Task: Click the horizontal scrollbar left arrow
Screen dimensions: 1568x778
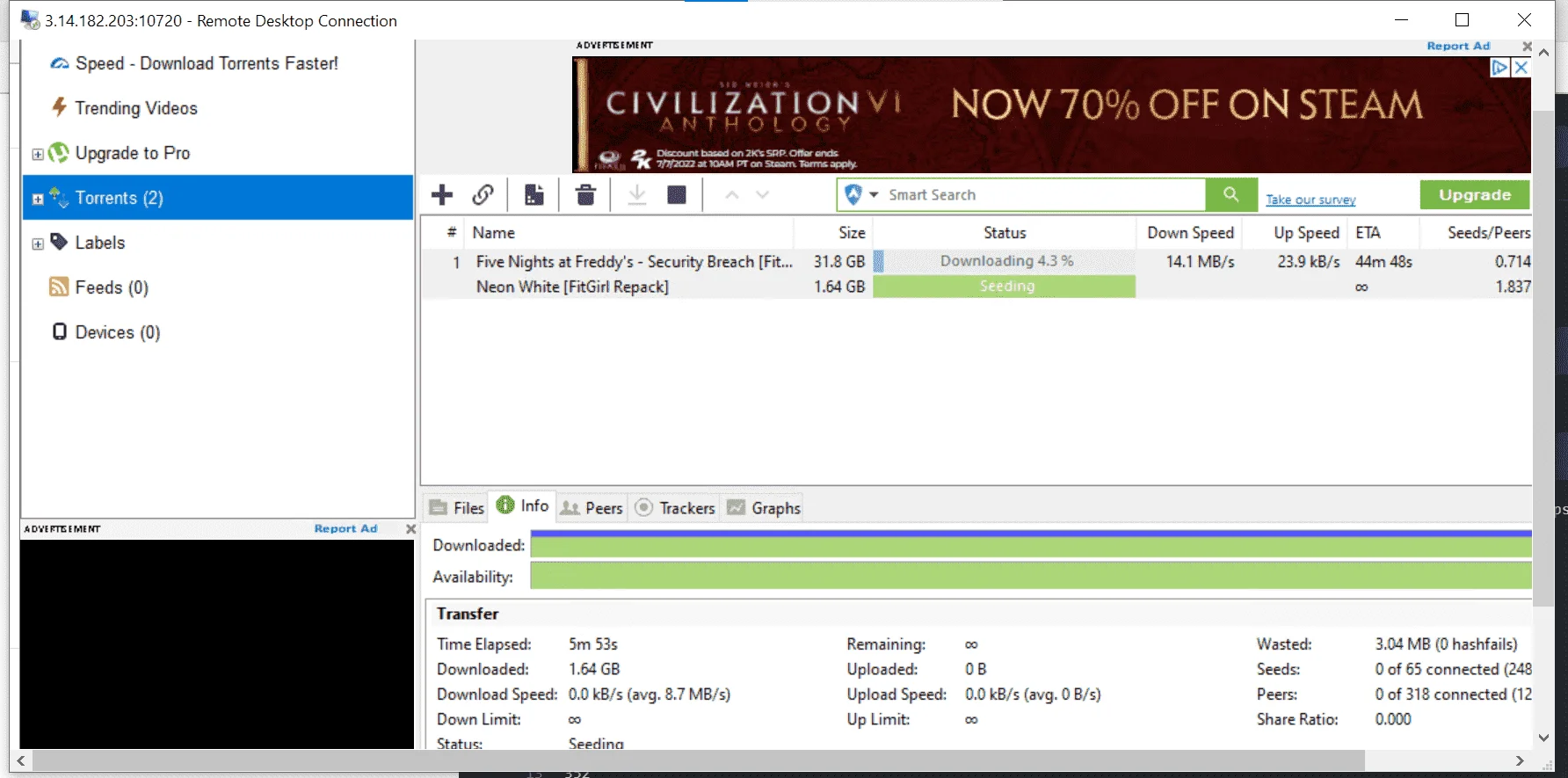Action: tap(21, 760)
